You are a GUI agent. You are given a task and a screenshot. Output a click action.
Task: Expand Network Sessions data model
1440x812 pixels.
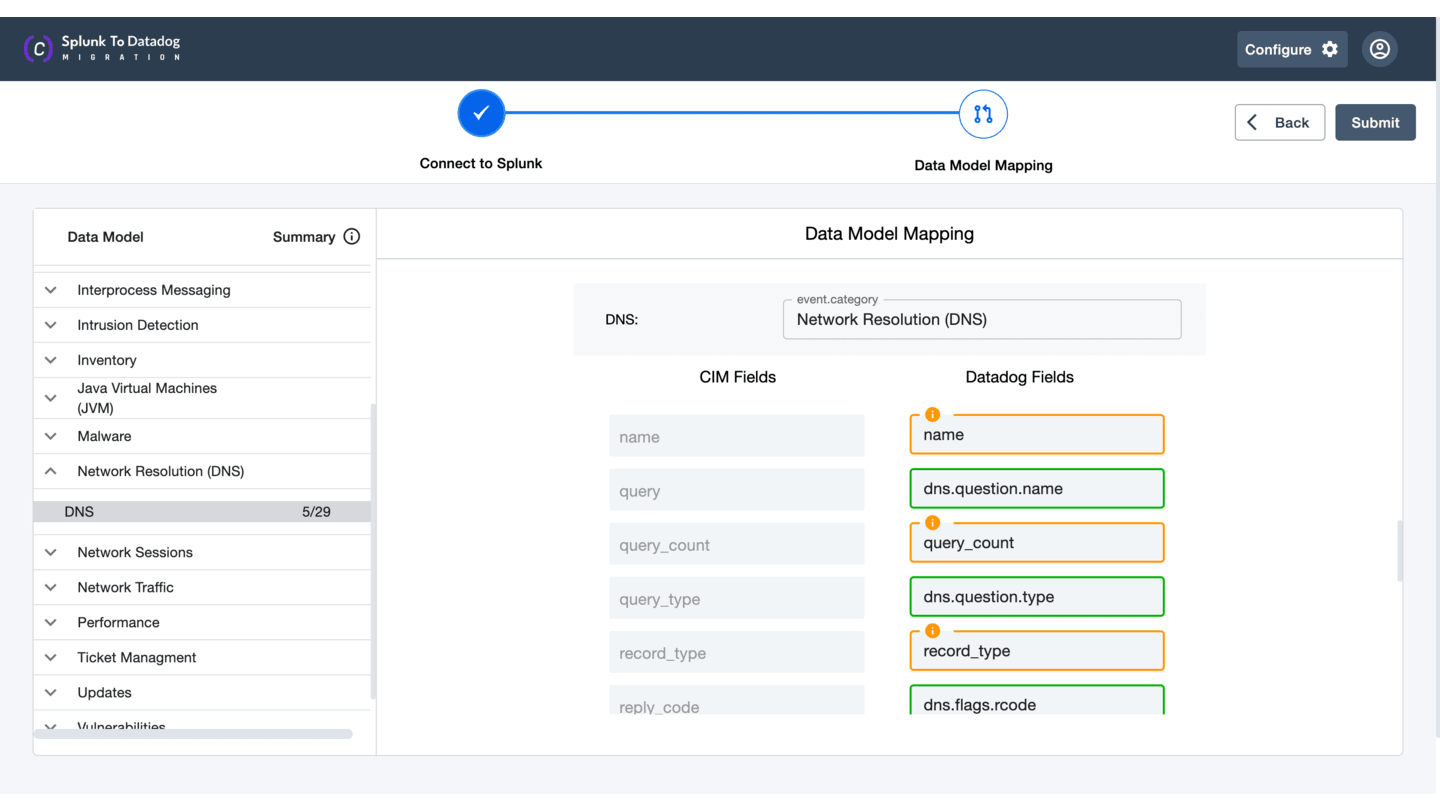tap(51, 552)
